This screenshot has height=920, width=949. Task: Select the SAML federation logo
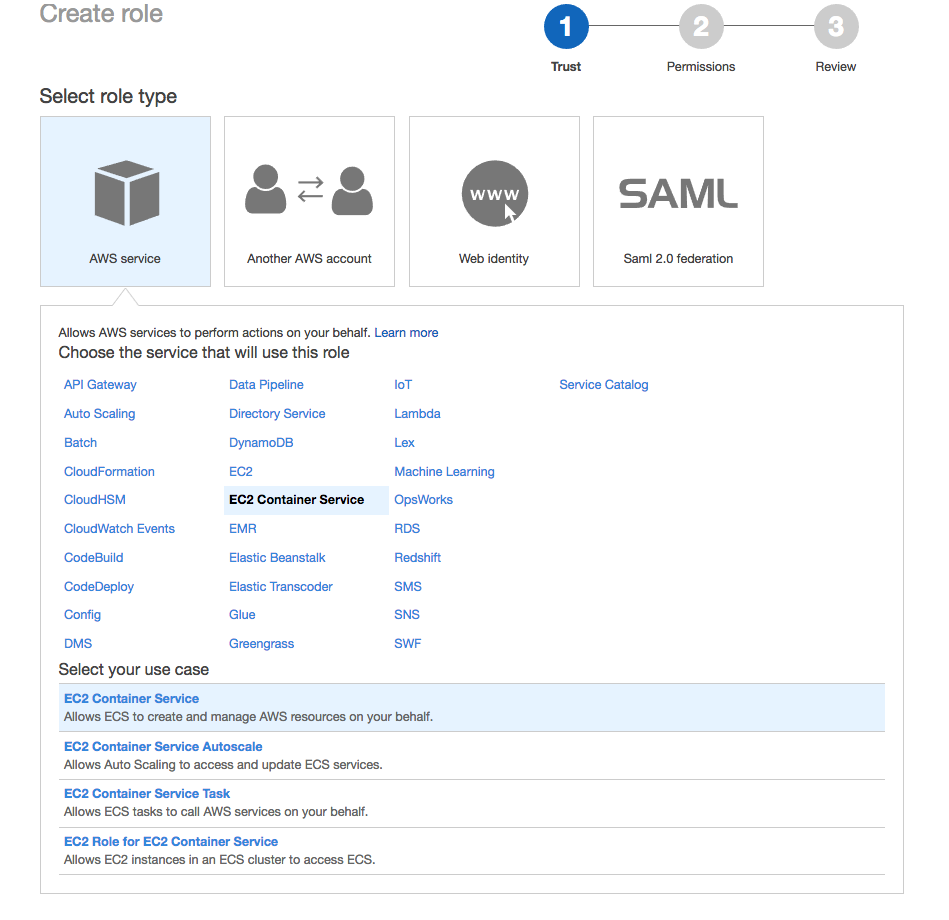(678, 194)
